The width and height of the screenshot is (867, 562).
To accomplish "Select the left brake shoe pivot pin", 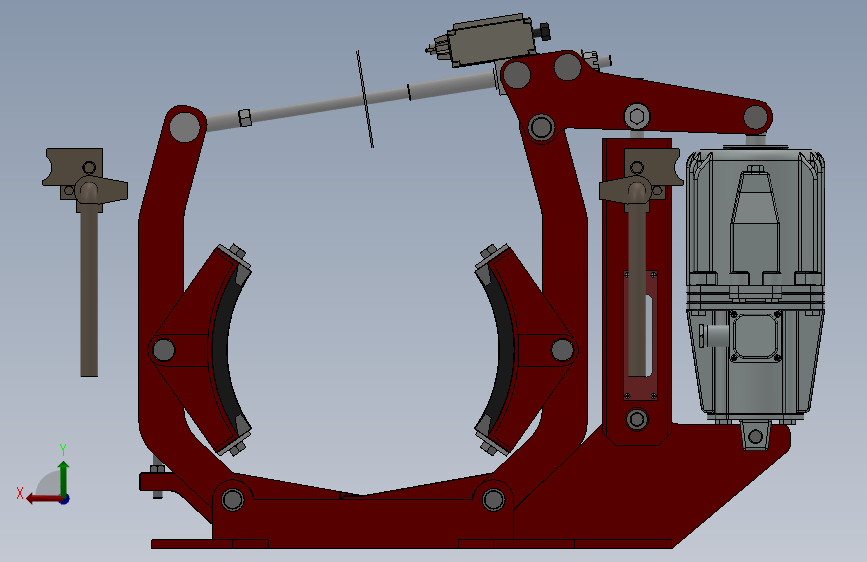I will click(x=164, y=350).
